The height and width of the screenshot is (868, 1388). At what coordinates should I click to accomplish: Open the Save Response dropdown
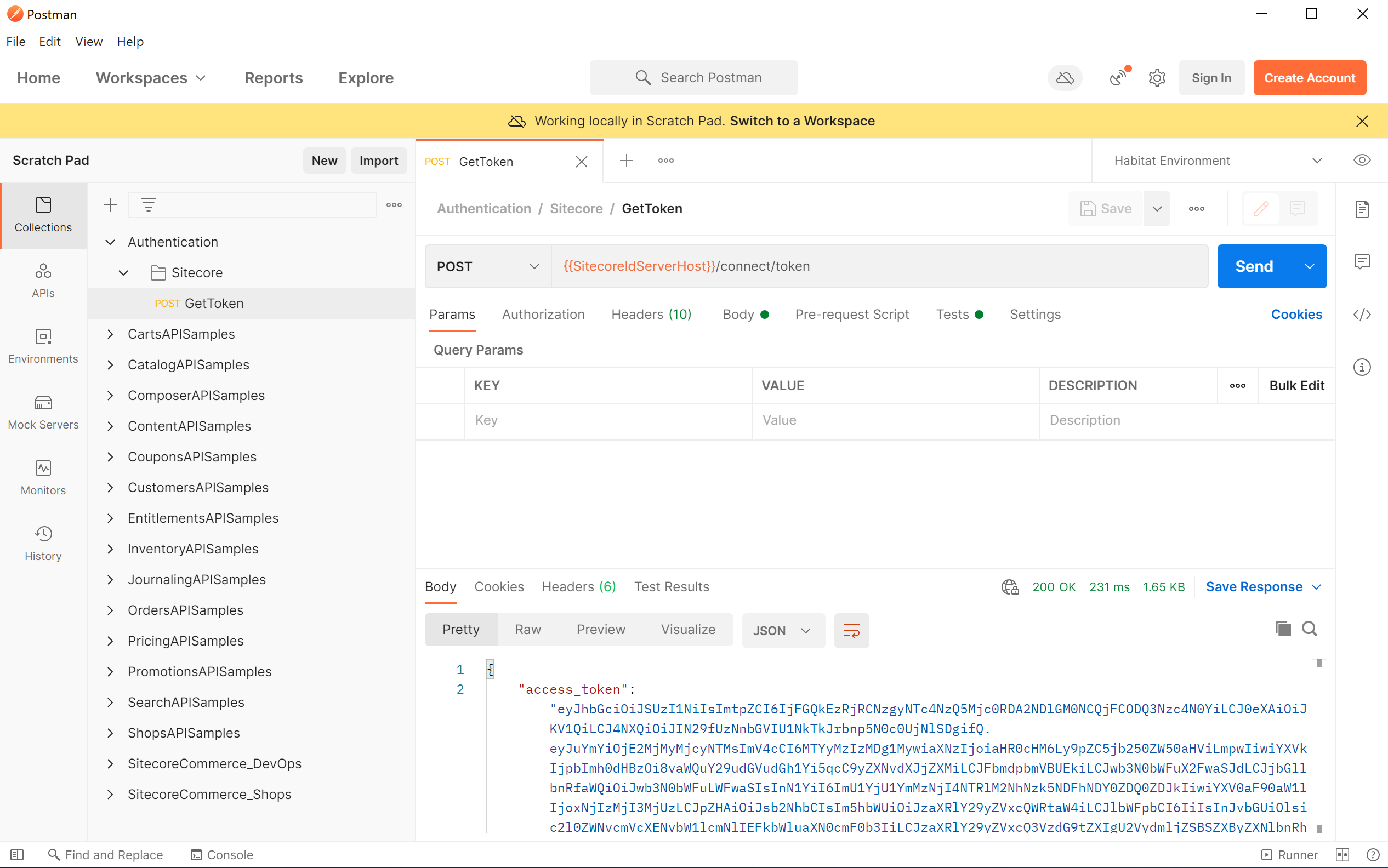(1264, 587)
